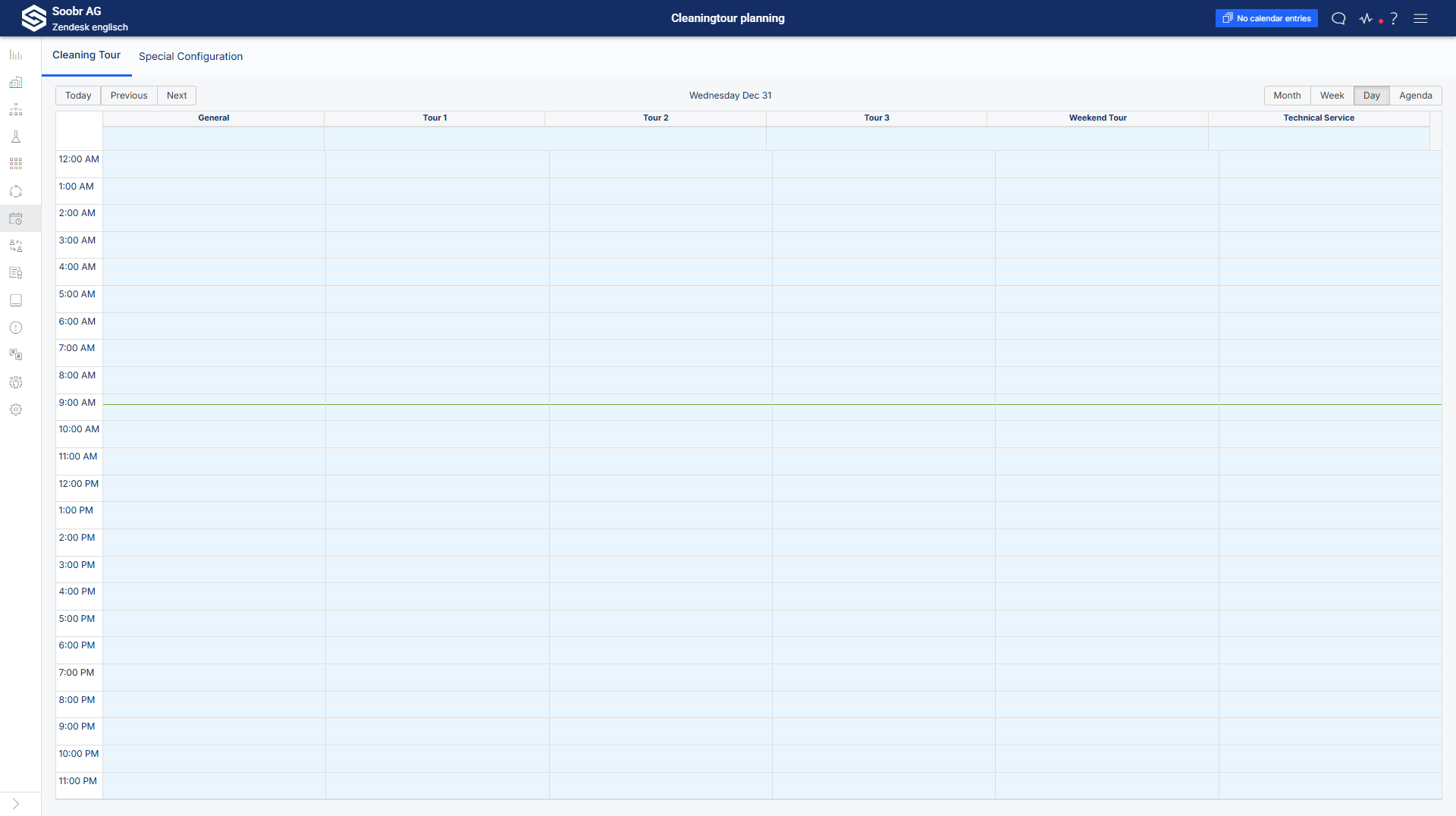
Task: Expand the sidebar with bottom chevron arrow
Action: [16, 804]
